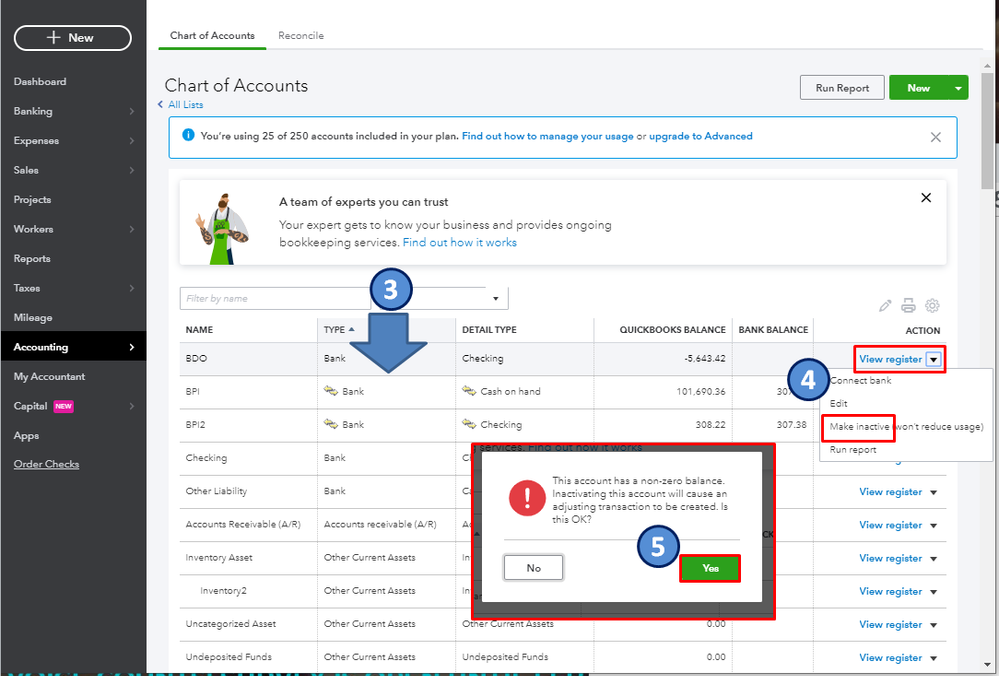The height and width of the screenshot is (676, 999).
Task: Click No in the confirmation dialog
Action: click(x=533, y=568)
